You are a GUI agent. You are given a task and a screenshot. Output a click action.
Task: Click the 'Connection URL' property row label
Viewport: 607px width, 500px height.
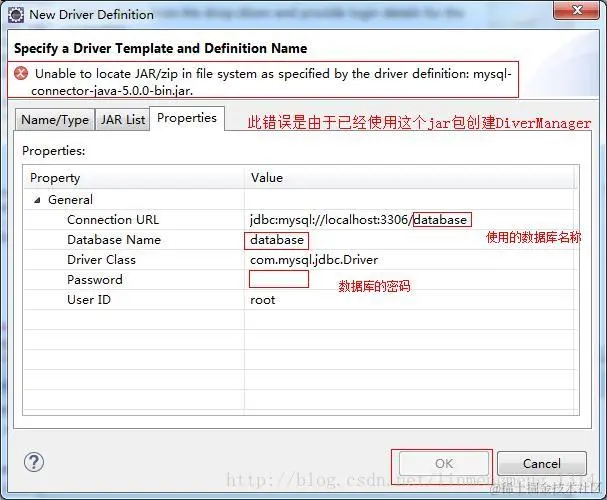click(113, 220)
